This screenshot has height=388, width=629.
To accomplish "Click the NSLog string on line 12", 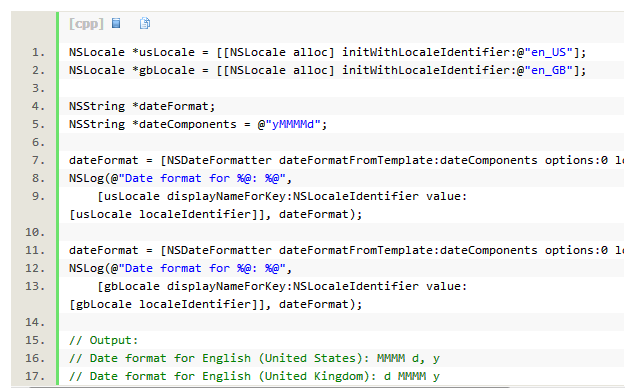I will tap(202, 268).
